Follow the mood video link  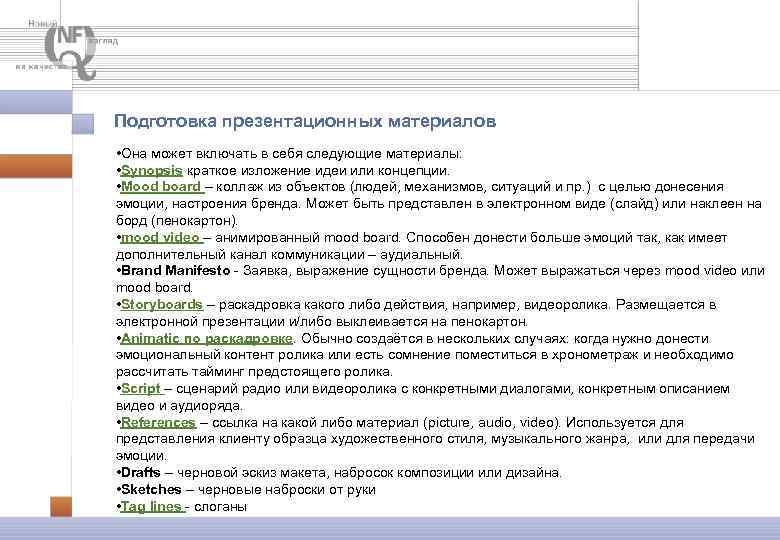coord(162,238)
